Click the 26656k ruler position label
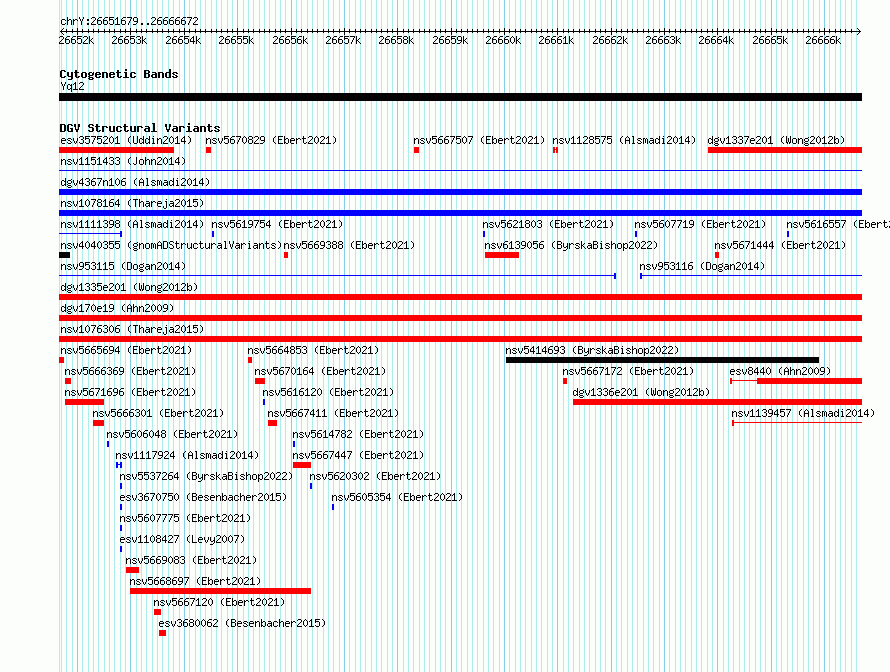The height and width of the screenshot is (672, 890). pos(290,40)
